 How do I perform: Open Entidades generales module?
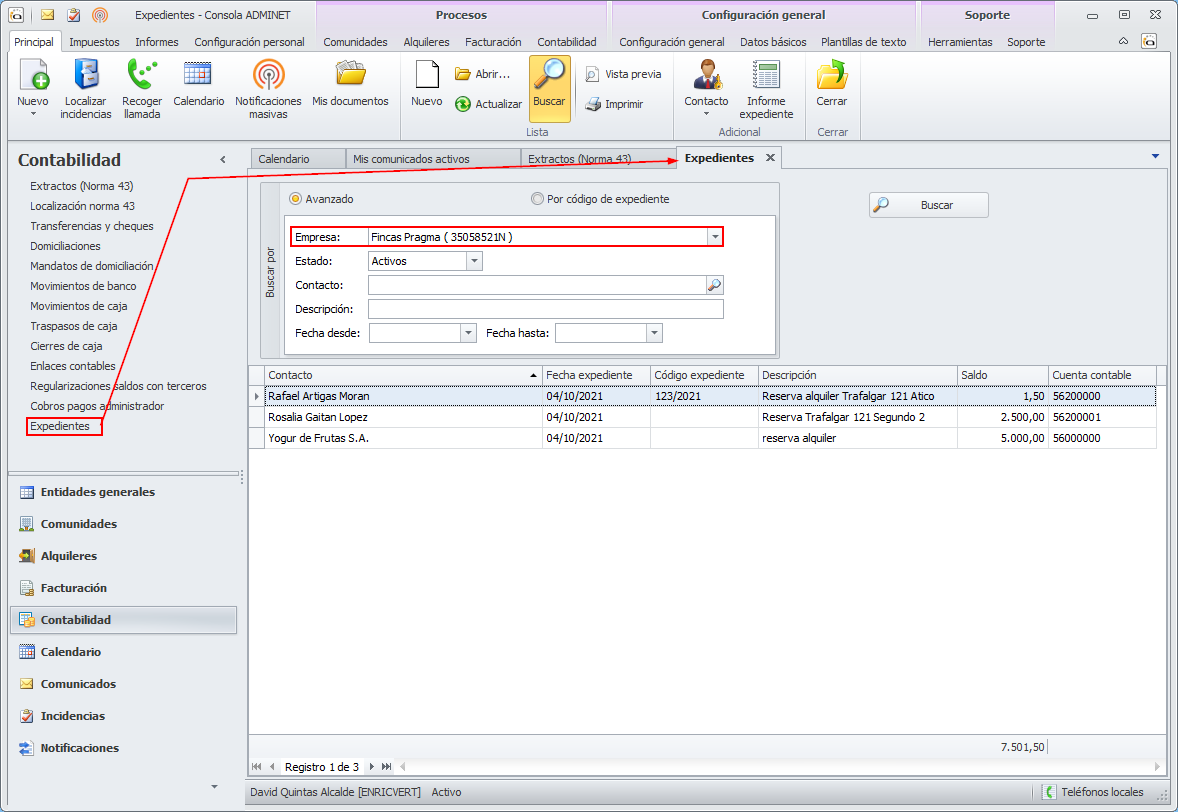point(123,492)
